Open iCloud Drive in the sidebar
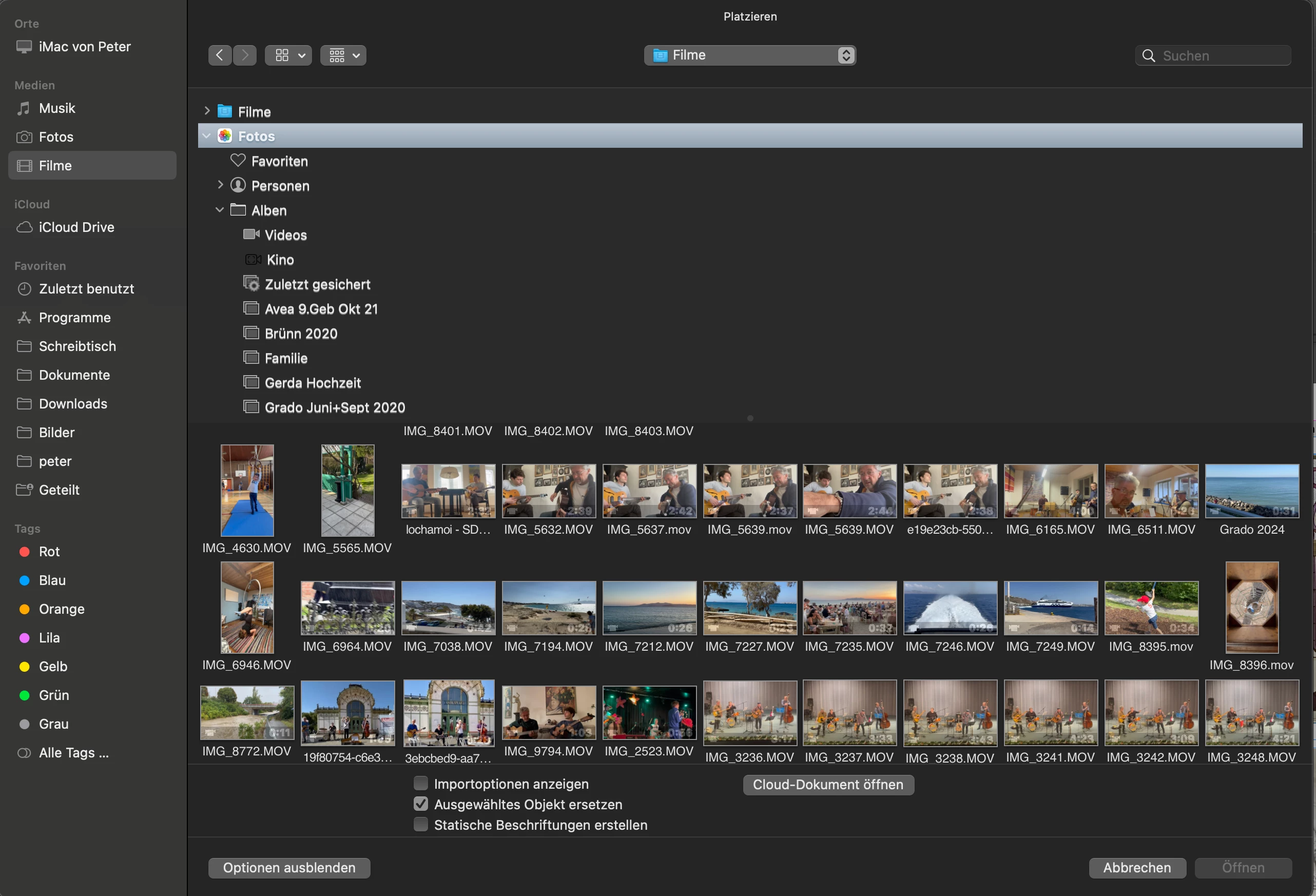 point(76,227)
